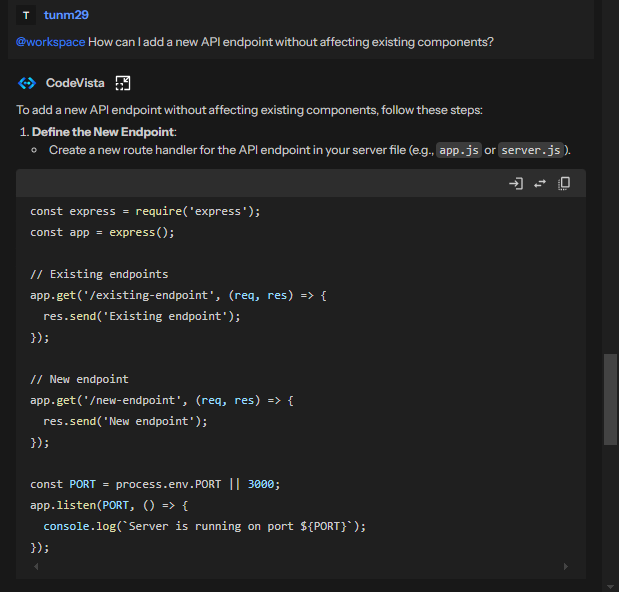Image resolution: width=619 pixels, height=592 pixels.
Task: Click the code block's right scroll arrow
Action: click(566, 566)
